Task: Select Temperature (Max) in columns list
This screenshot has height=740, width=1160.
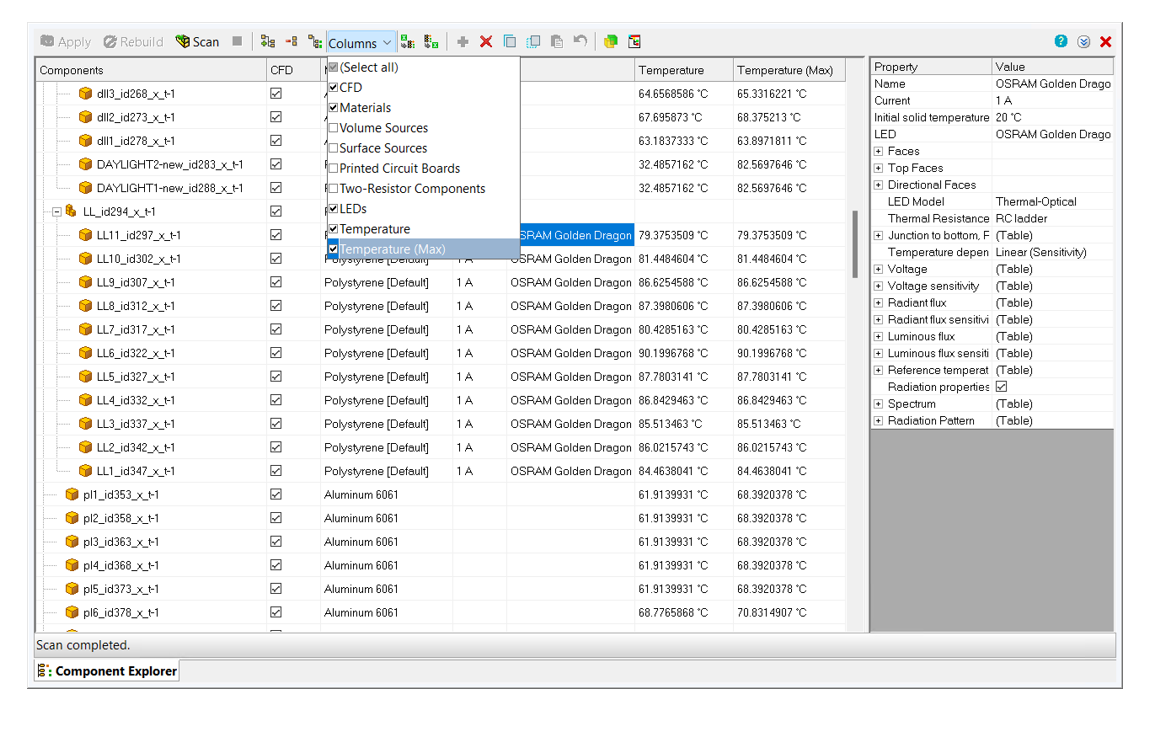Action: coord(392,249)
